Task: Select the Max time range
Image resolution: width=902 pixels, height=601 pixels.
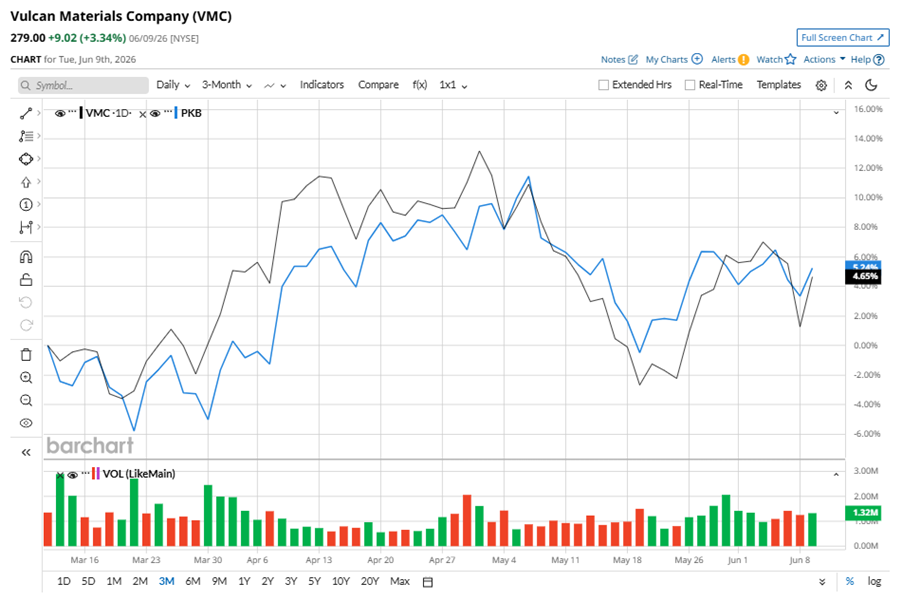Action: point(400,581)
